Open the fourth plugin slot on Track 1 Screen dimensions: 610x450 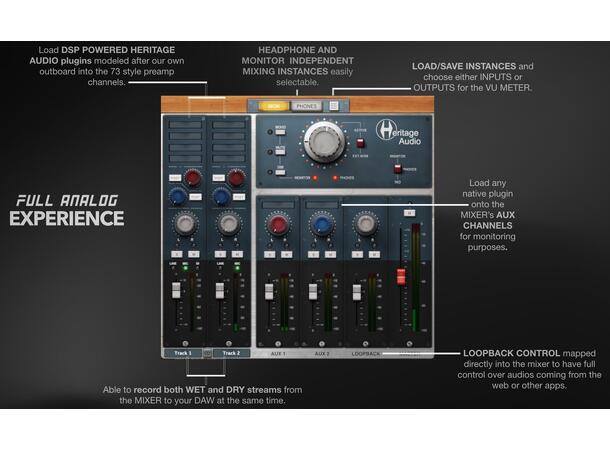[x=185, y=159]
